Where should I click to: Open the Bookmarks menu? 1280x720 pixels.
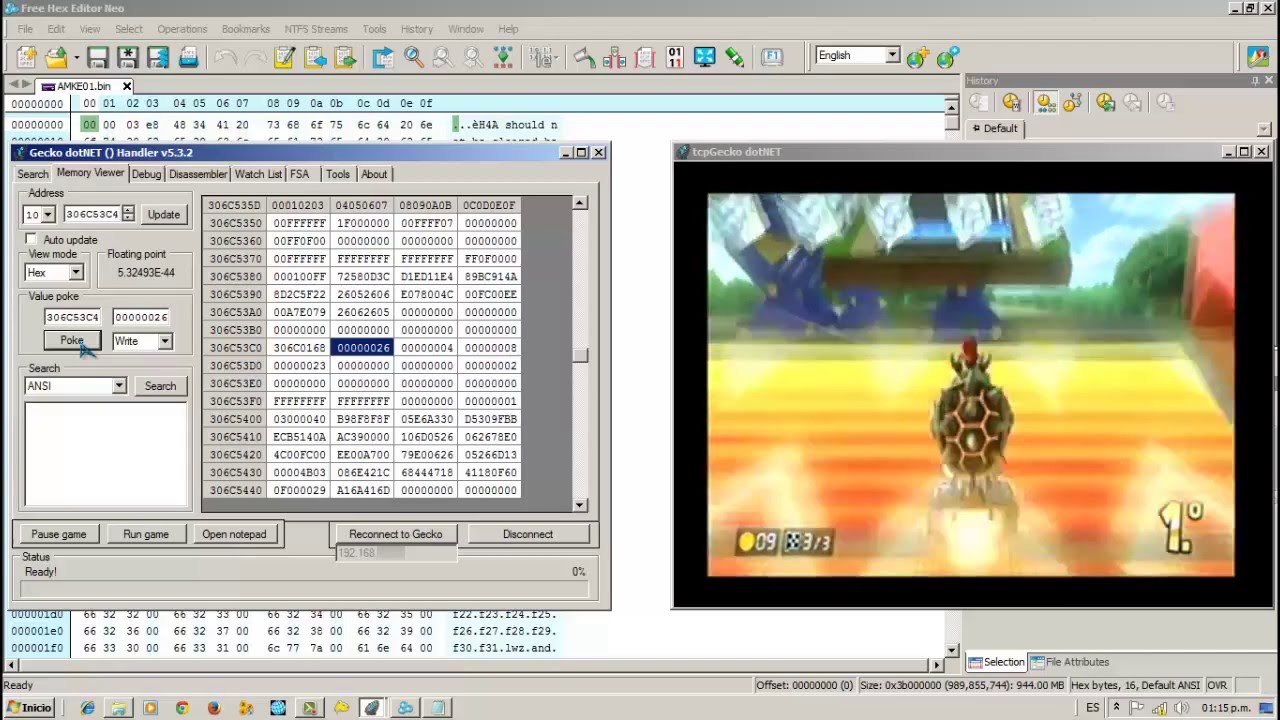245,29
